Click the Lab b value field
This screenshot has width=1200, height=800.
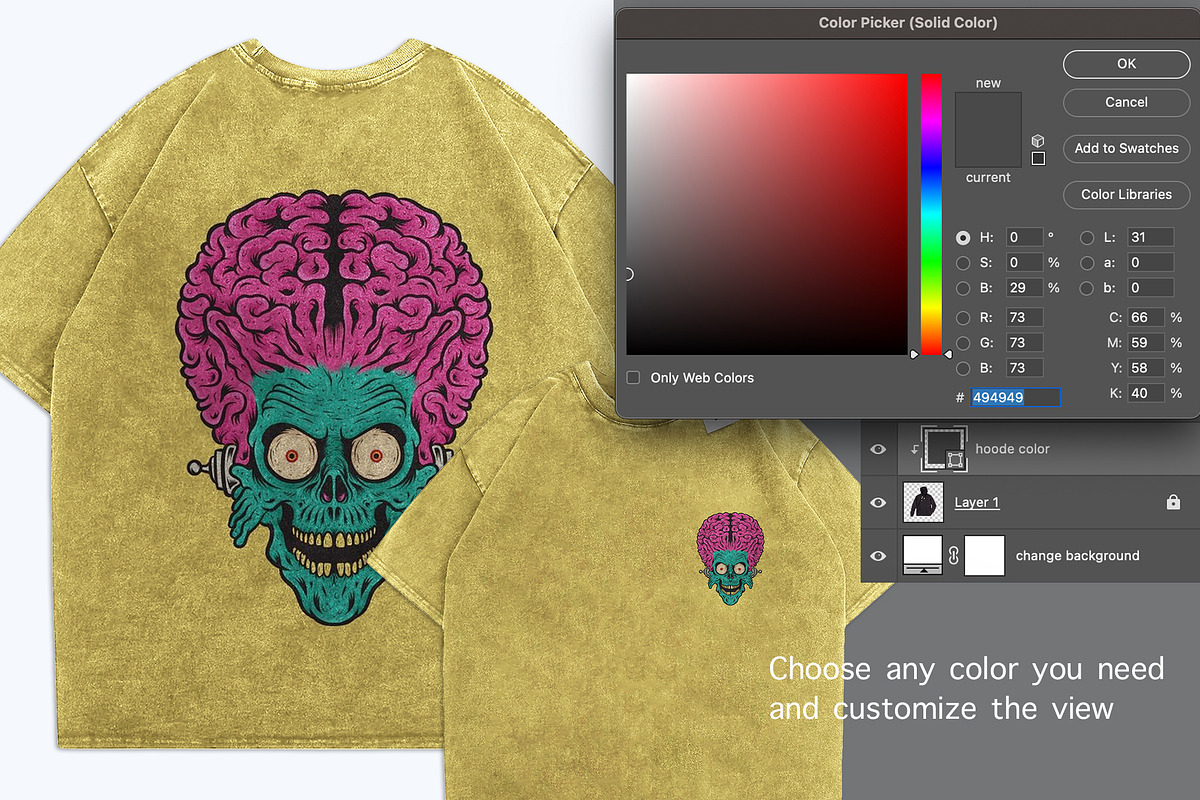[1150, 288]
